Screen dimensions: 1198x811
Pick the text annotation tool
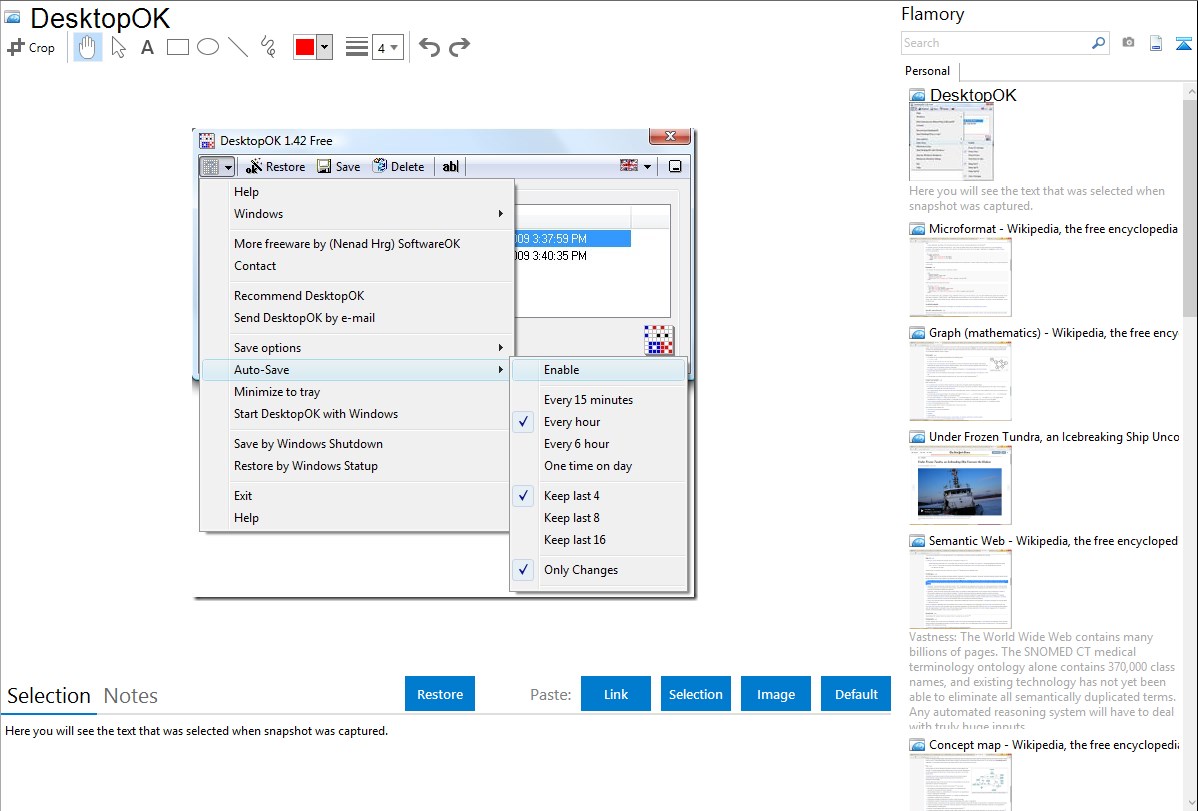(147, 47)
